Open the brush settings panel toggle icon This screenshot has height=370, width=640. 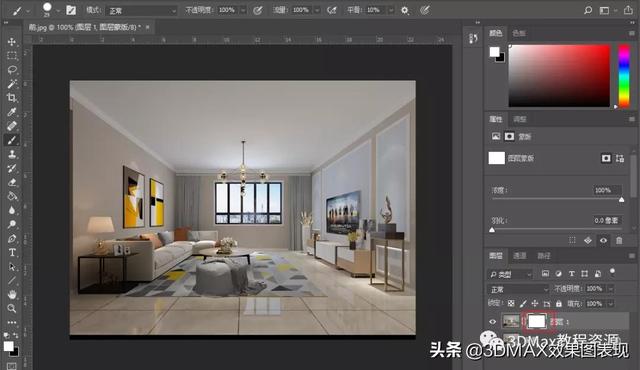(71, 10)
